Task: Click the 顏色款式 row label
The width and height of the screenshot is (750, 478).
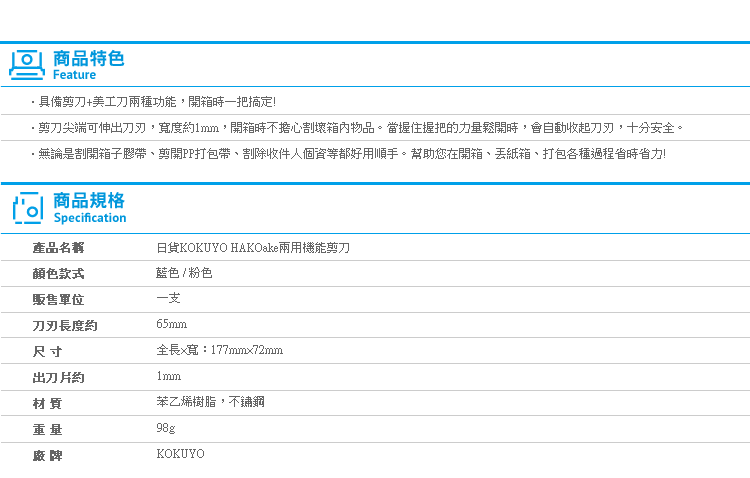Action: [x=58, y=274]
